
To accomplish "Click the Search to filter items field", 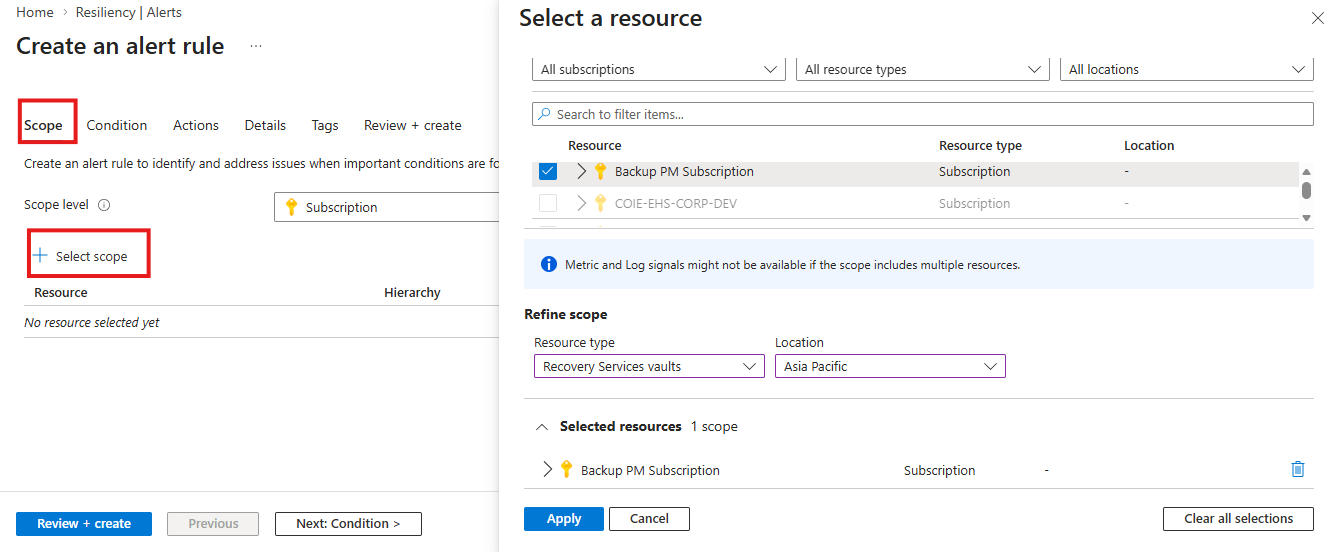I will (923, 114).
